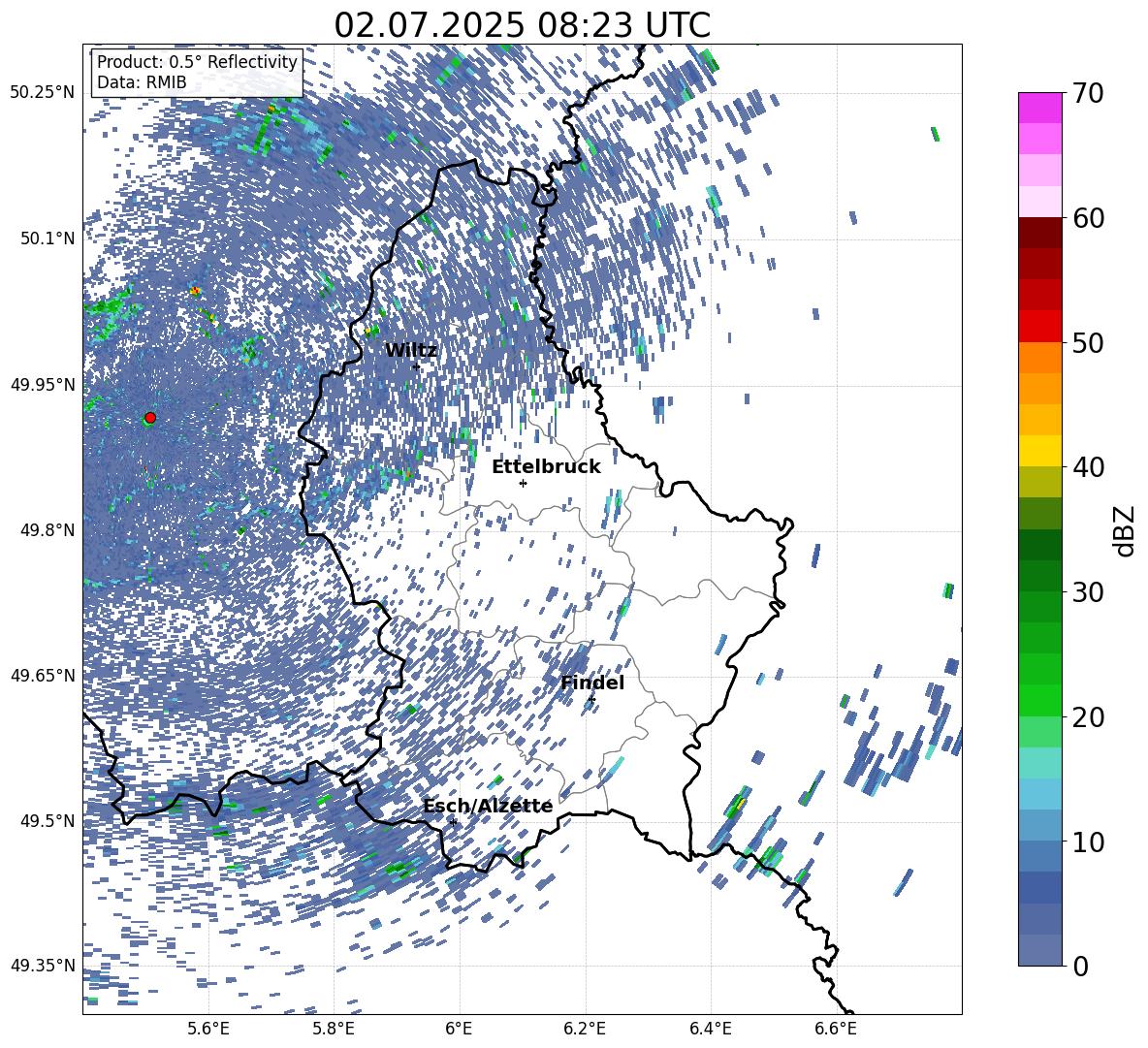
Task: Click the 50.25°N latitude label
Action: pyautogui.click(x=43, y=93)
